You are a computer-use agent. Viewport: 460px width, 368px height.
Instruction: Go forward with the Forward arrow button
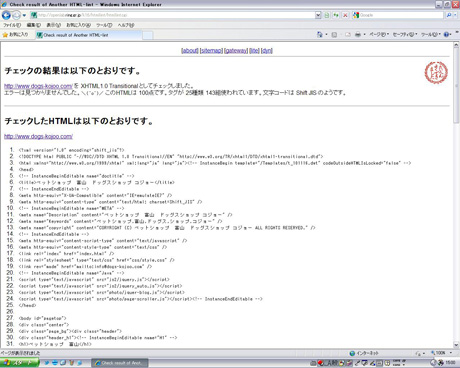16,15
